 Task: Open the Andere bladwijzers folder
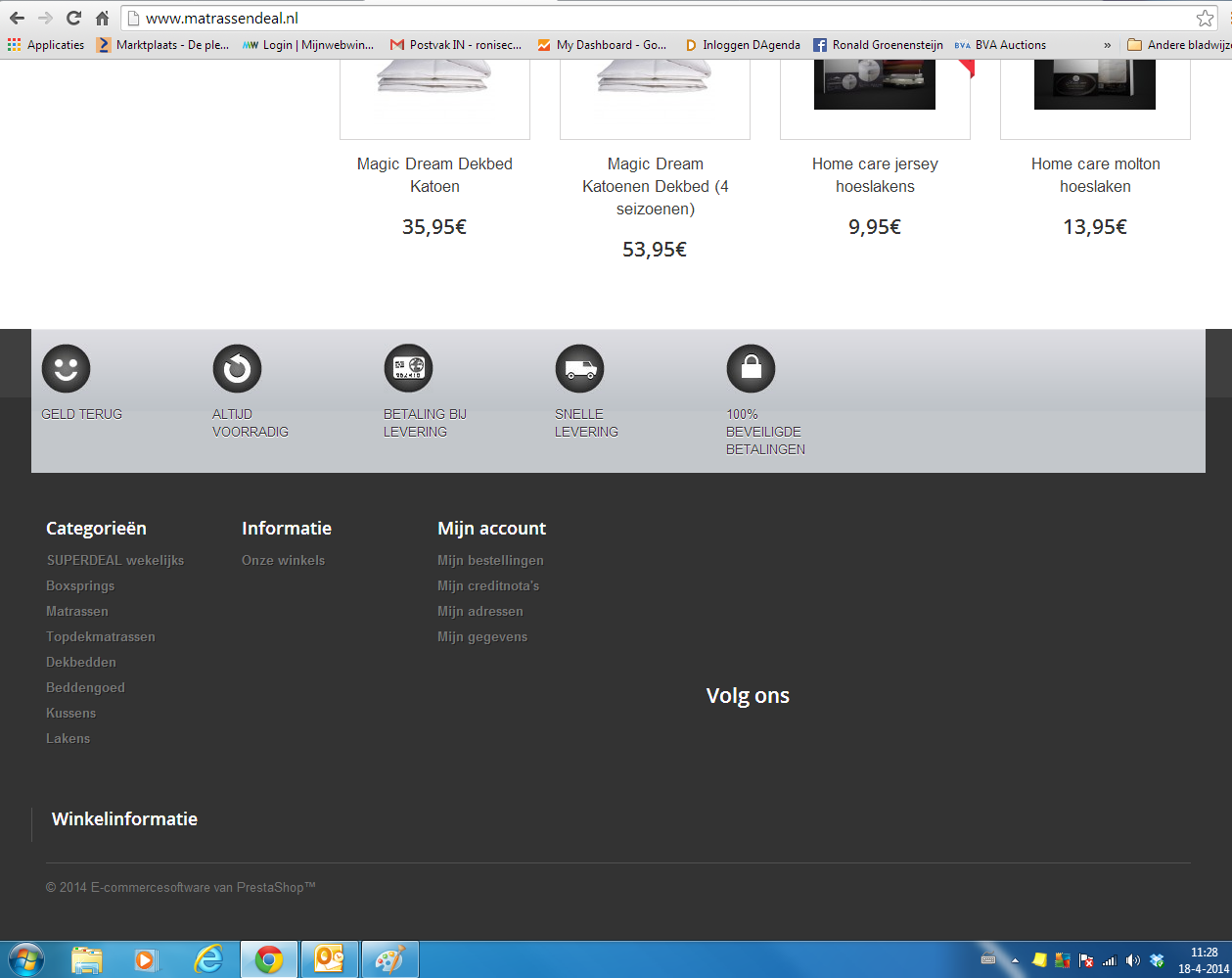pyautogui.click(x=1179, y=45)
